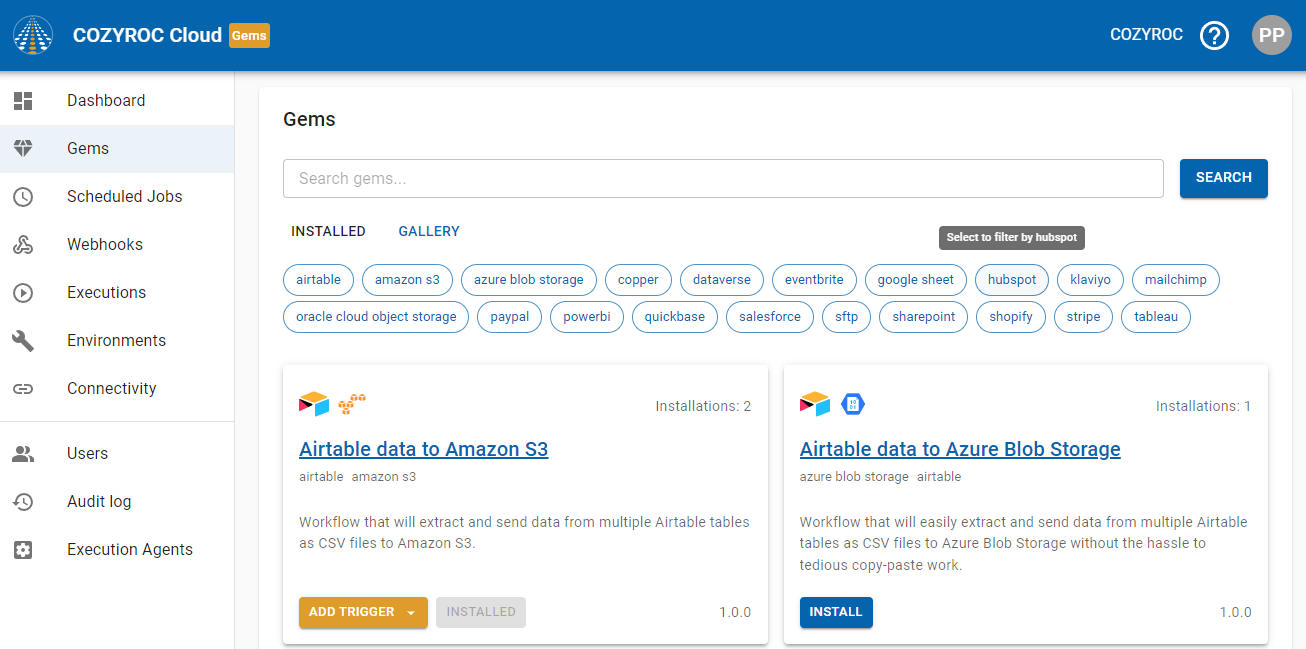
Task: Toggle the airtable filter chip
Action: tap(318, 280)
